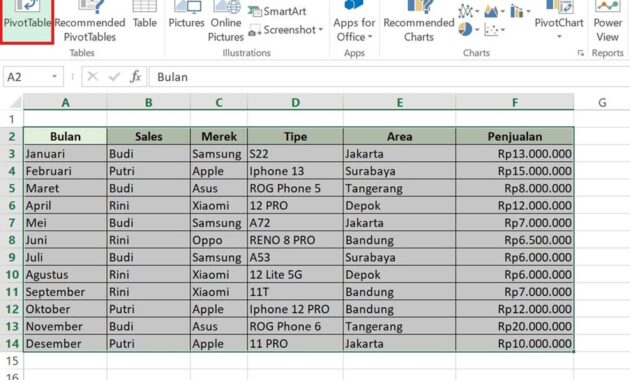Image resolution: width=630 pixels, height=380 pixels.
Task: Click the Iphone 13 cell
Action: (295, 171)
